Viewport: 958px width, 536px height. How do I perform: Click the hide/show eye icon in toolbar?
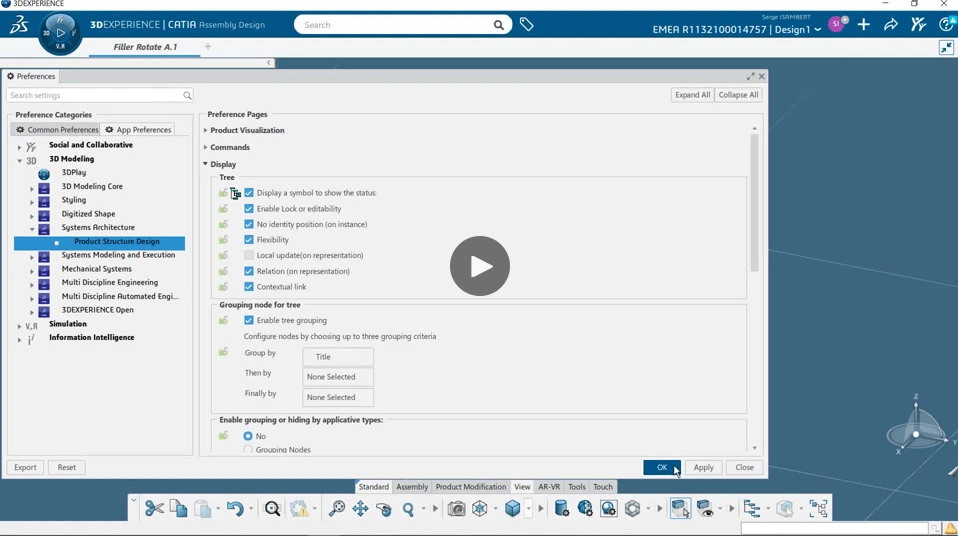[704, 508]
